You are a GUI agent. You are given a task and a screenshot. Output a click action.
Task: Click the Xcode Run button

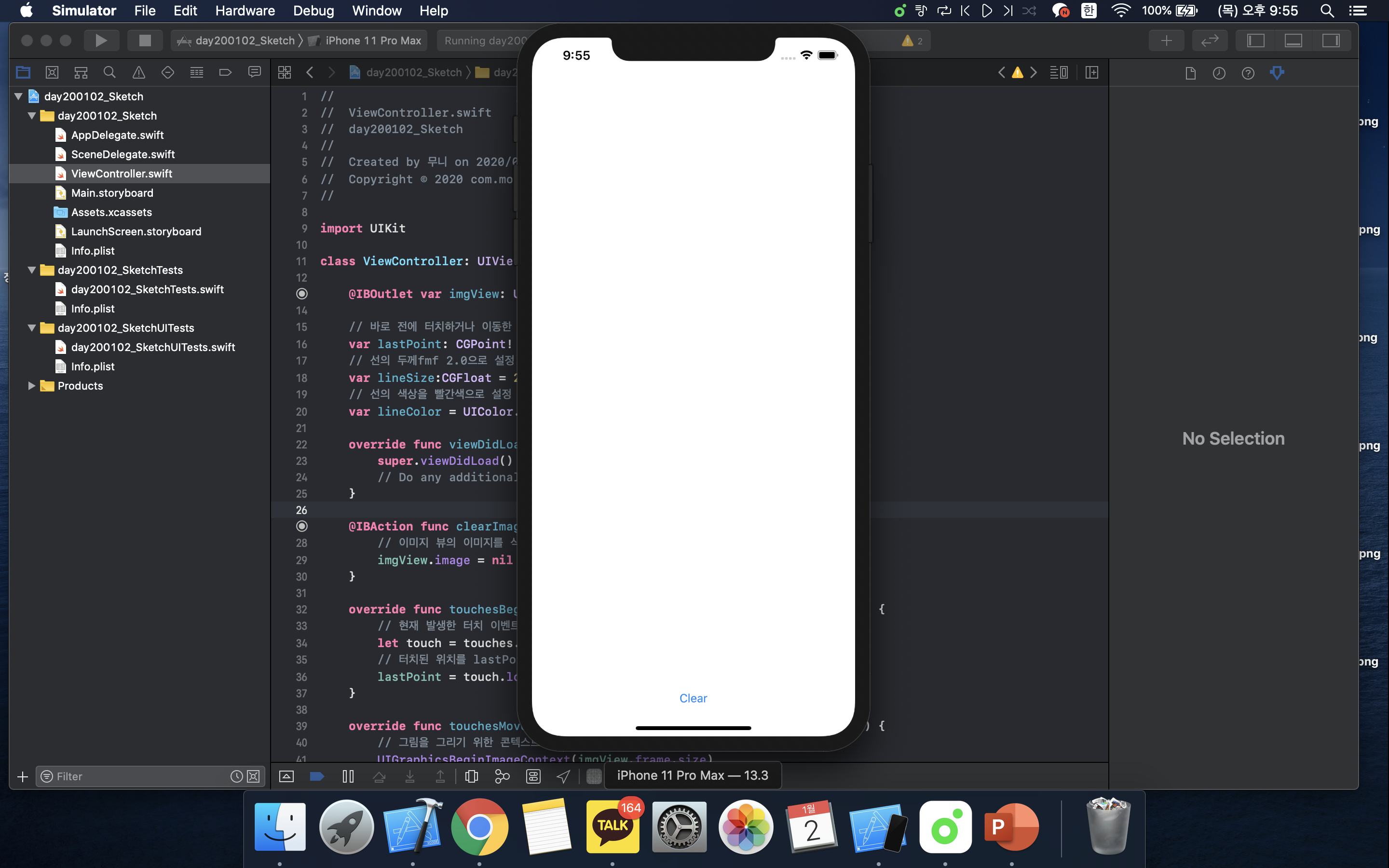click(x=101, y=40)
